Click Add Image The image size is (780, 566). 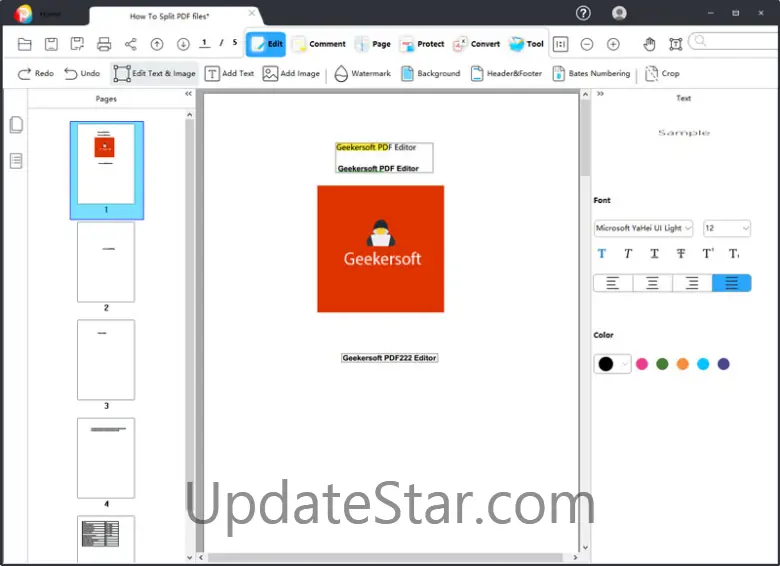click(291, 74)
